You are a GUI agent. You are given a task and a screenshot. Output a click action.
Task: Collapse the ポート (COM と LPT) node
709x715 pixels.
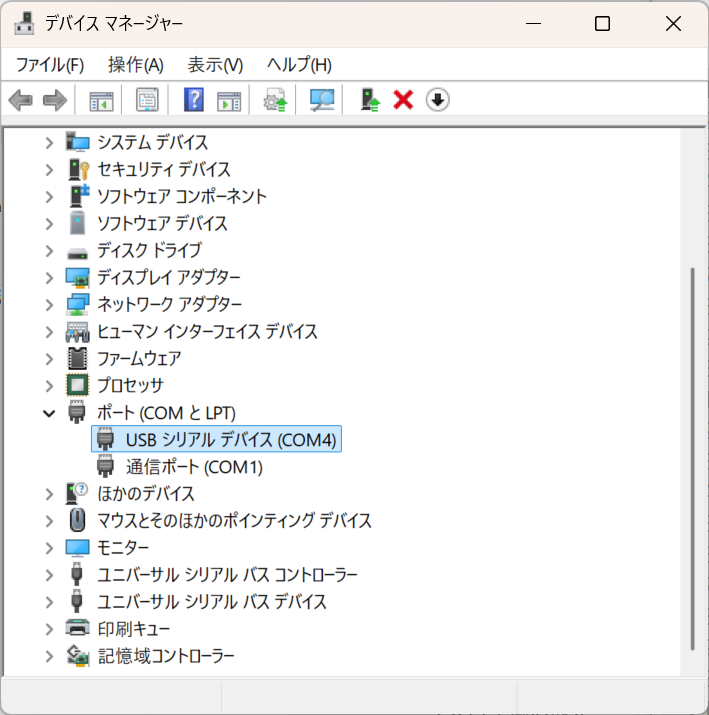pyautogui.click(x=49, y=412)
